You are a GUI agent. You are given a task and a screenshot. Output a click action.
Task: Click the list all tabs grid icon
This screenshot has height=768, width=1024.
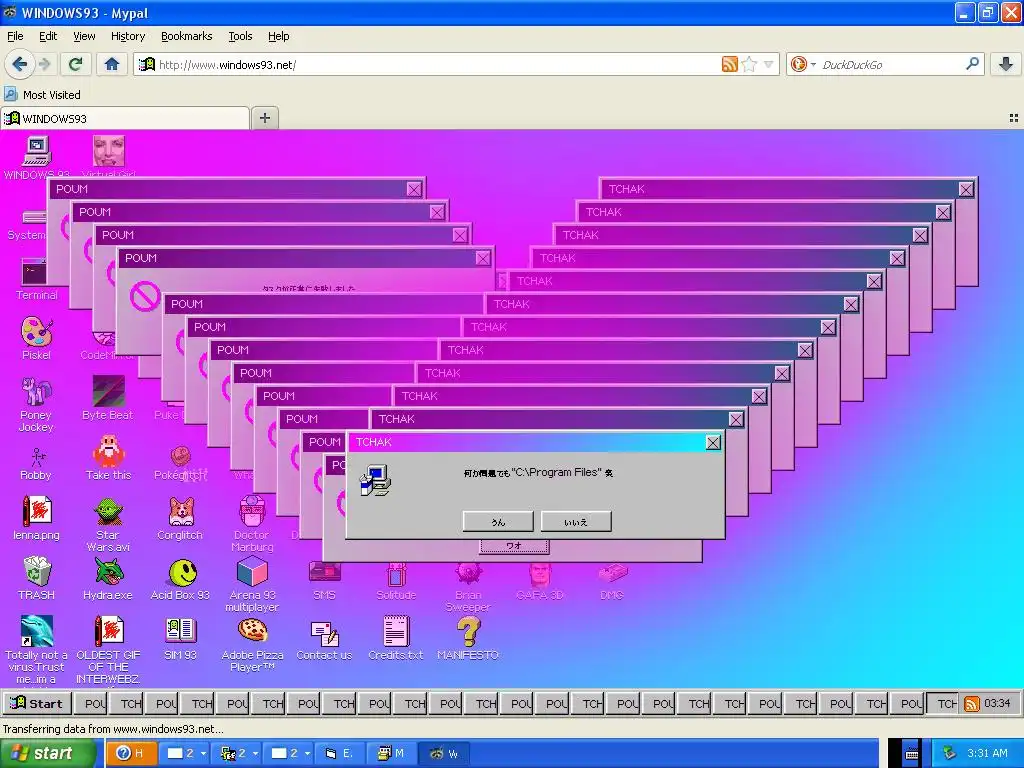1014,118
